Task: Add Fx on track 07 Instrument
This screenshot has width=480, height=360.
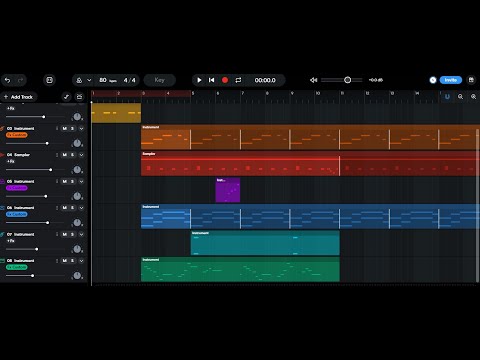Action: [11, 241]
